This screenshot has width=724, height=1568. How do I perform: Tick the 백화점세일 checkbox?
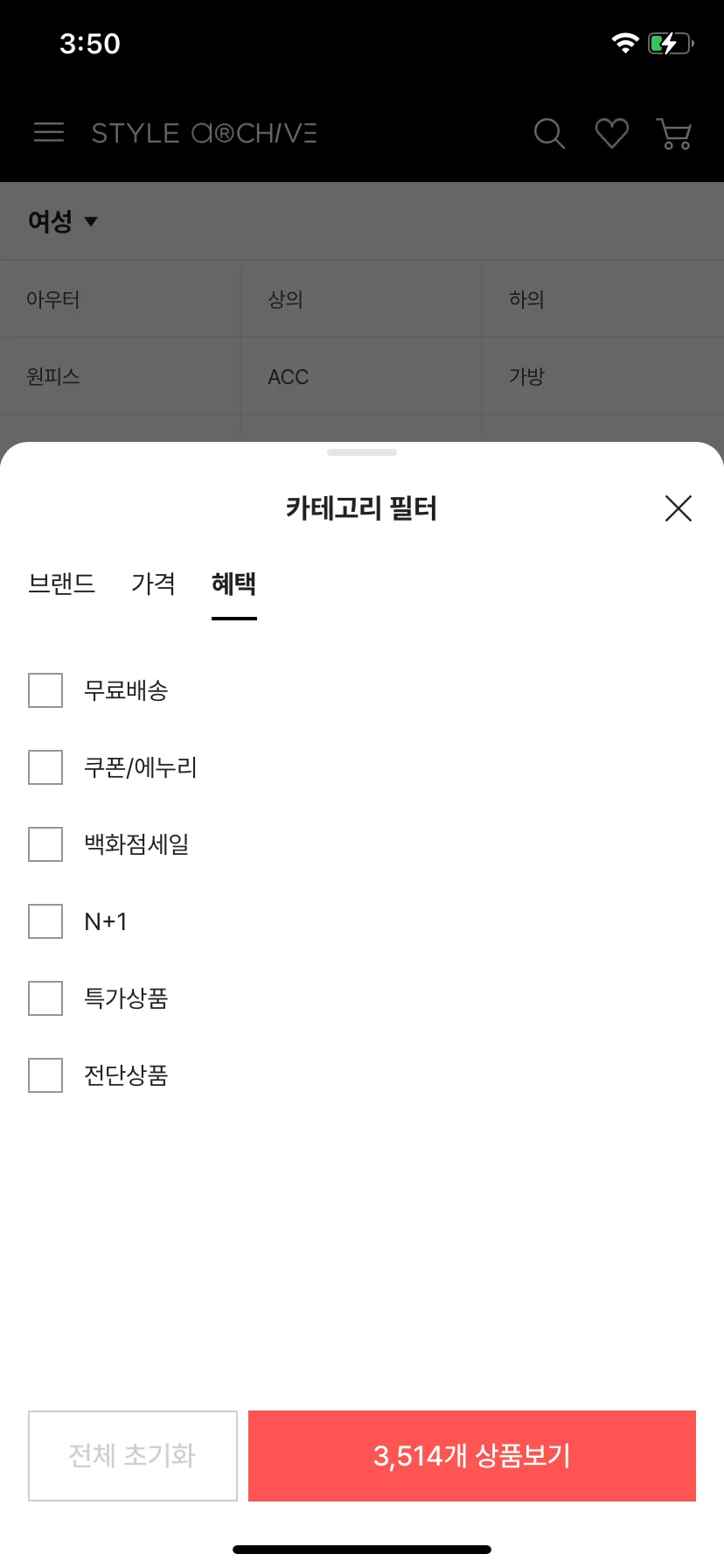coord(45,844)
